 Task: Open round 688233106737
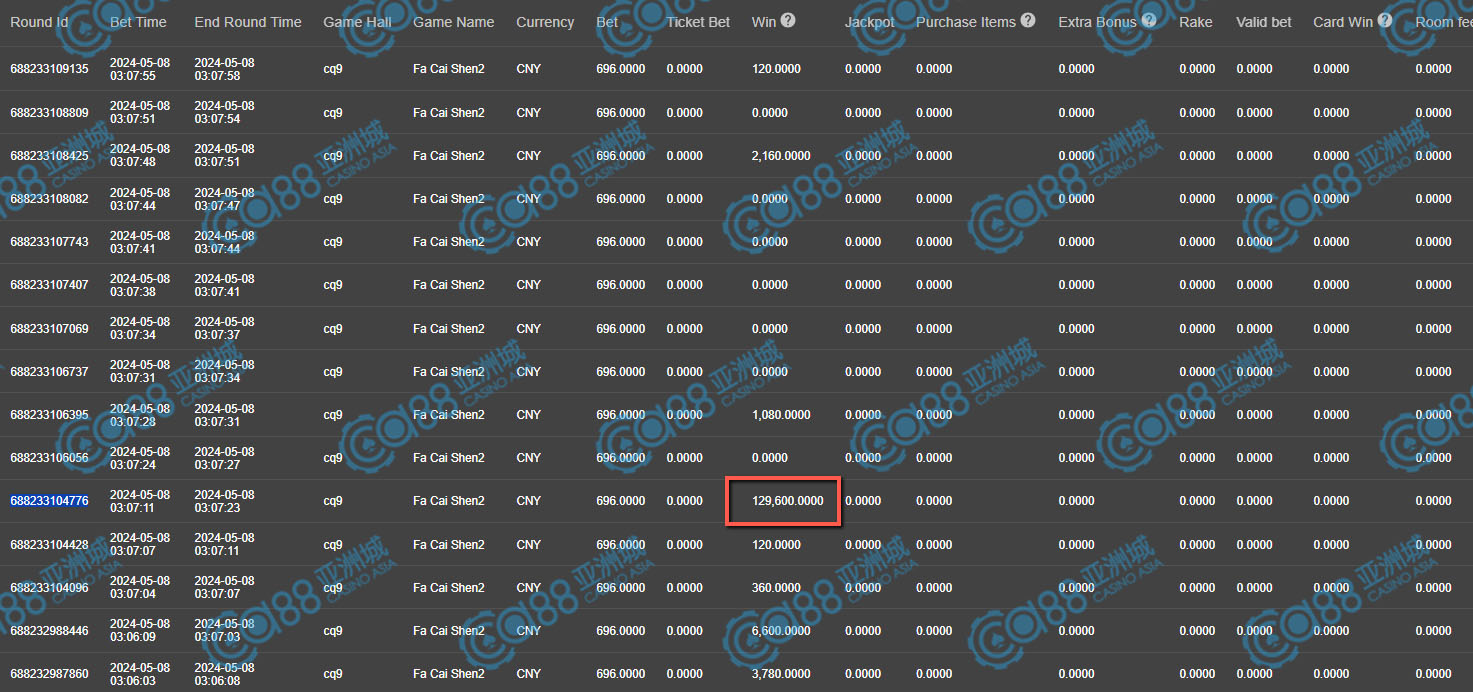49,372
